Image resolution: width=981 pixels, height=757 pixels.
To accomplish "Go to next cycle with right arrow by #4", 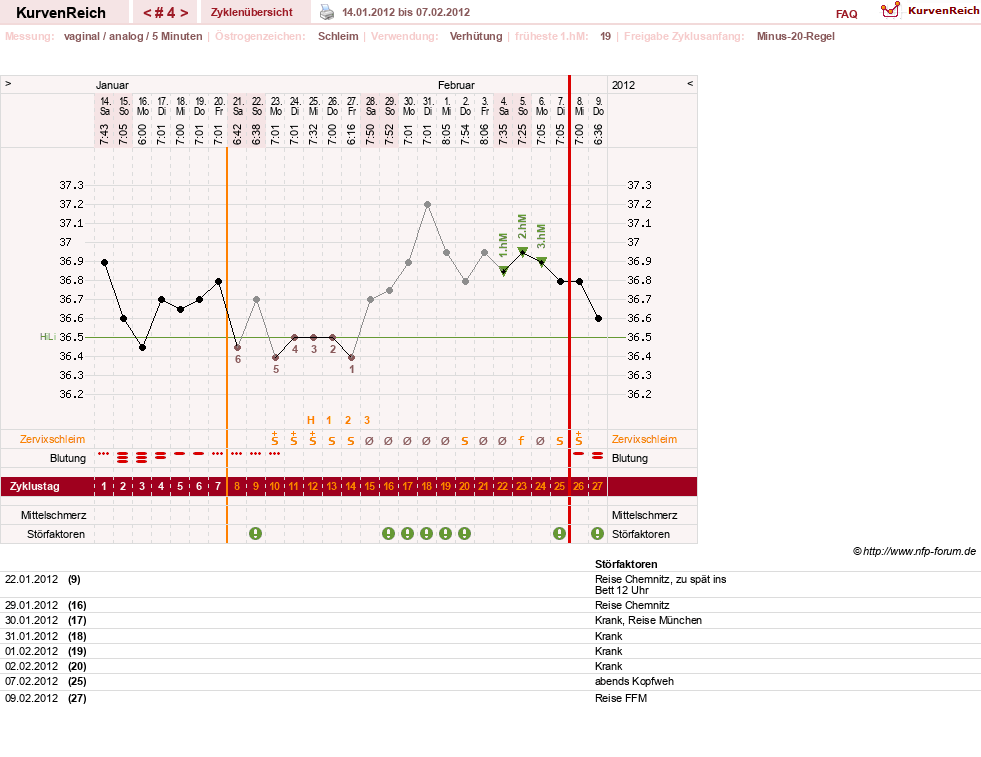I will (x=184, y=13).
